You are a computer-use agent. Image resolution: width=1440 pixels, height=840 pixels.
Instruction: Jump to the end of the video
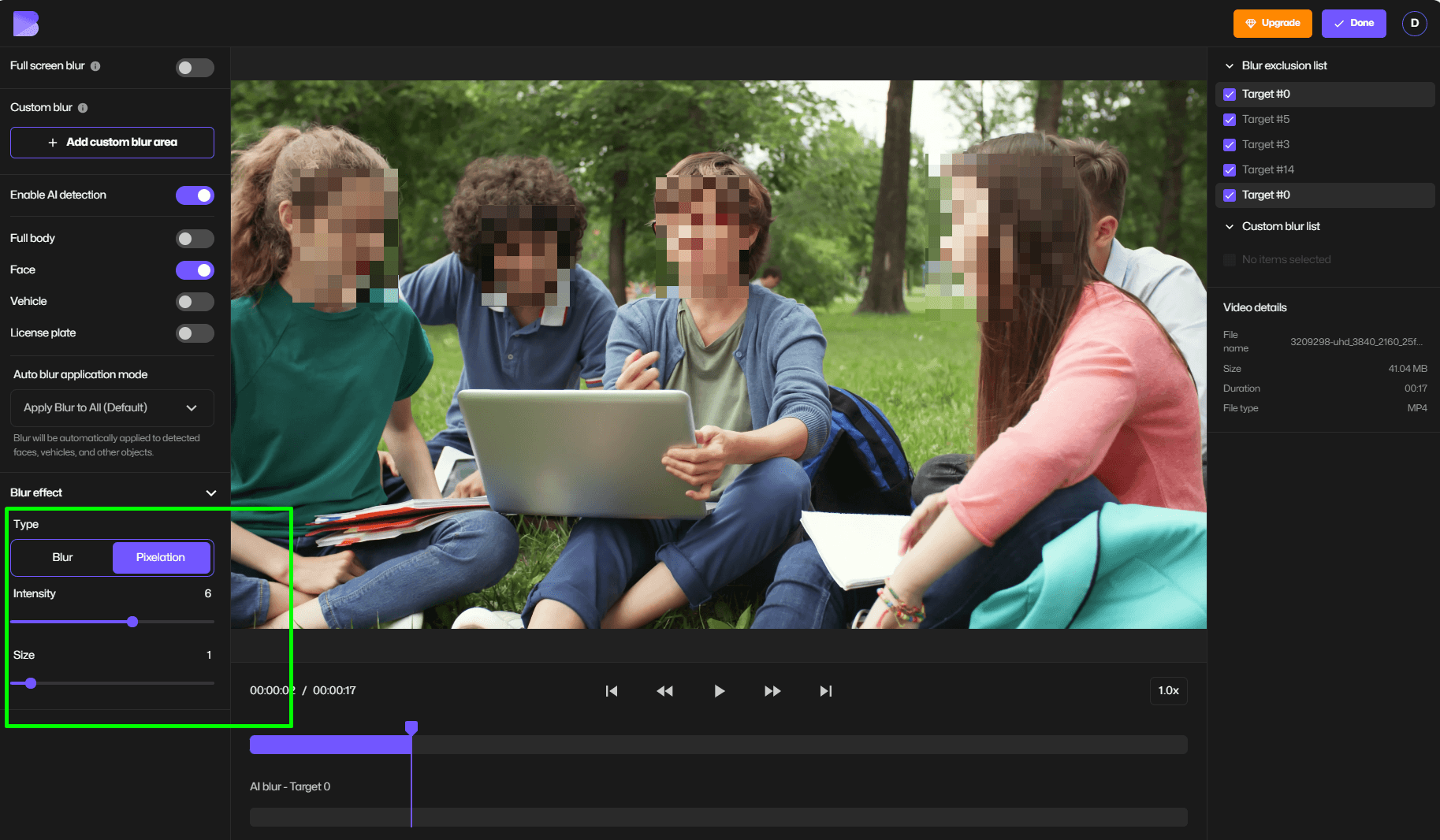click(826, 690)
